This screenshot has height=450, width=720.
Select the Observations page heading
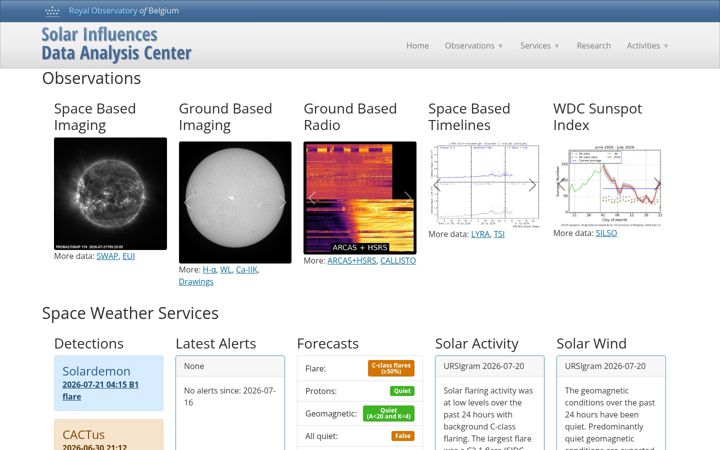point(91,78)
